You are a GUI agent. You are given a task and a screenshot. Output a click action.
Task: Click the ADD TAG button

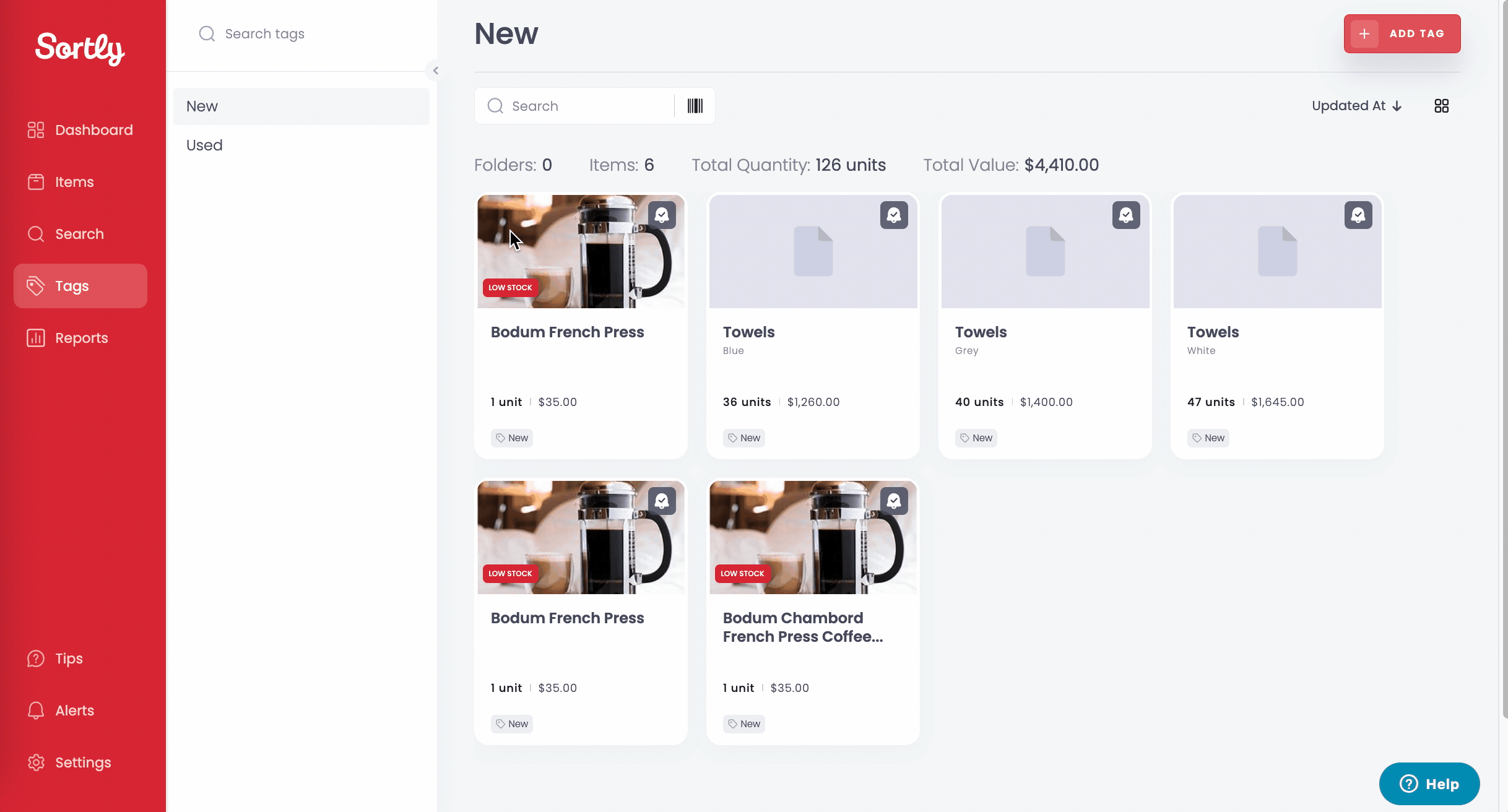coord(1402,33)
